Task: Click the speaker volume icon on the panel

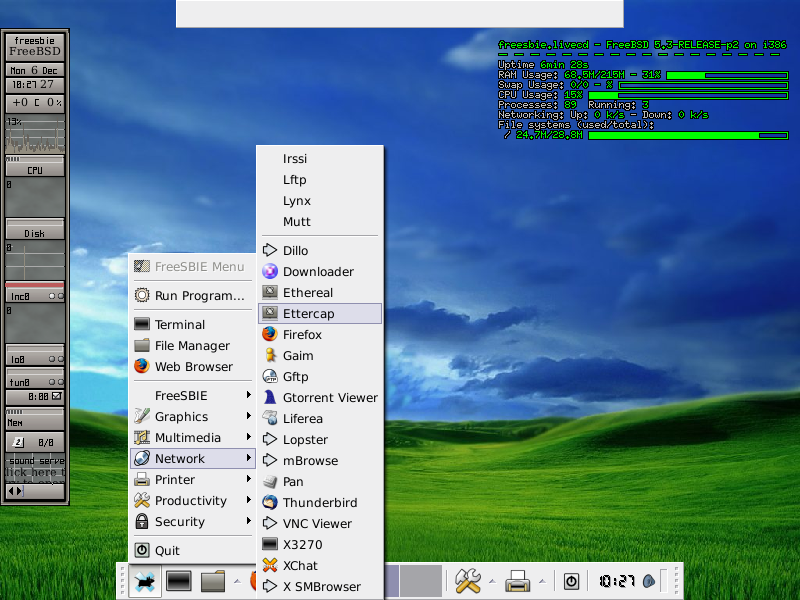Action: (x=648, y=581)
